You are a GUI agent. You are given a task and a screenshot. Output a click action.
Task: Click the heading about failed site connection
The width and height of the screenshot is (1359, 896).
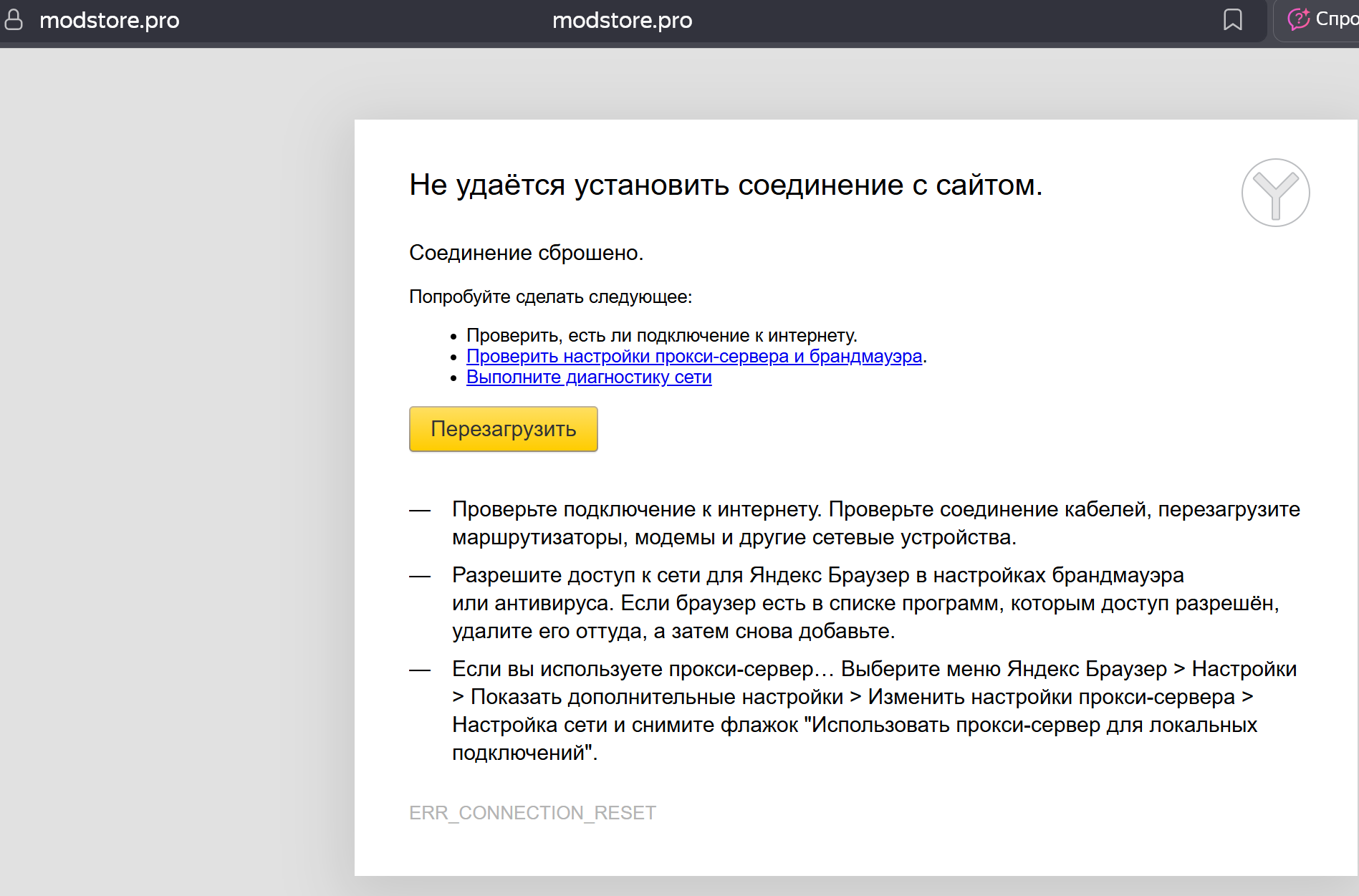[725, 185]
